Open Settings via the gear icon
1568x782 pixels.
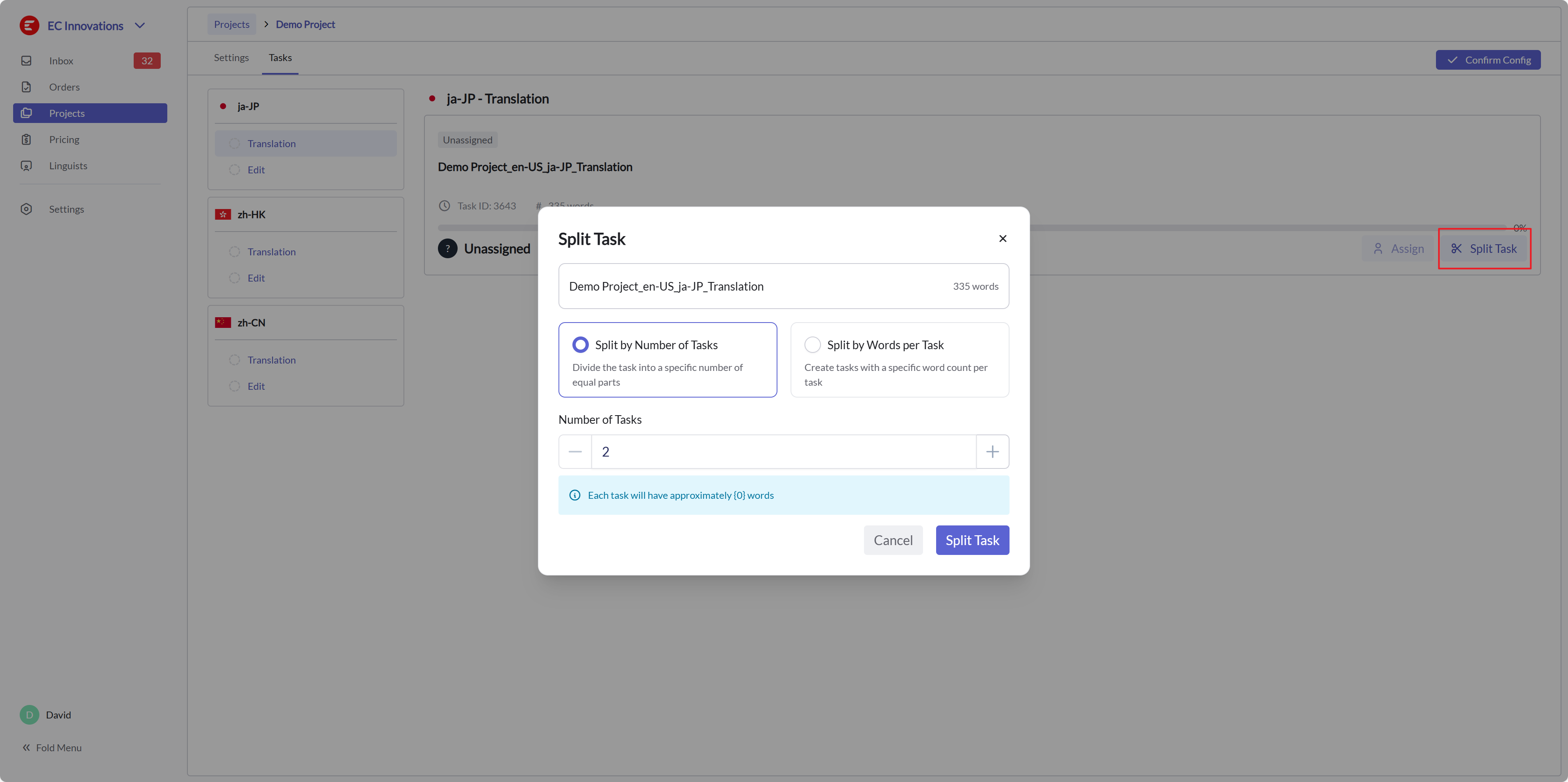[x=27, y=209]
